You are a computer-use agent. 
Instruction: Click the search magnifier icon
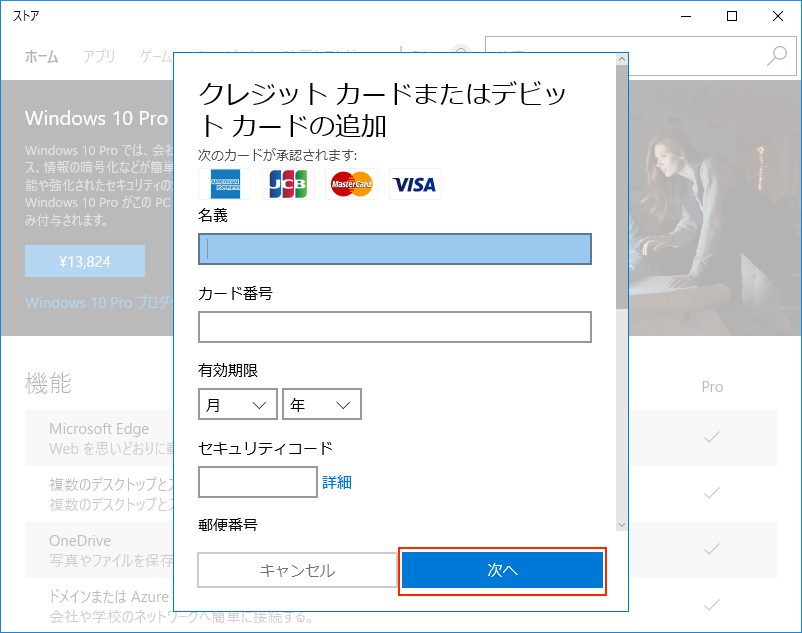click(777, 56)
